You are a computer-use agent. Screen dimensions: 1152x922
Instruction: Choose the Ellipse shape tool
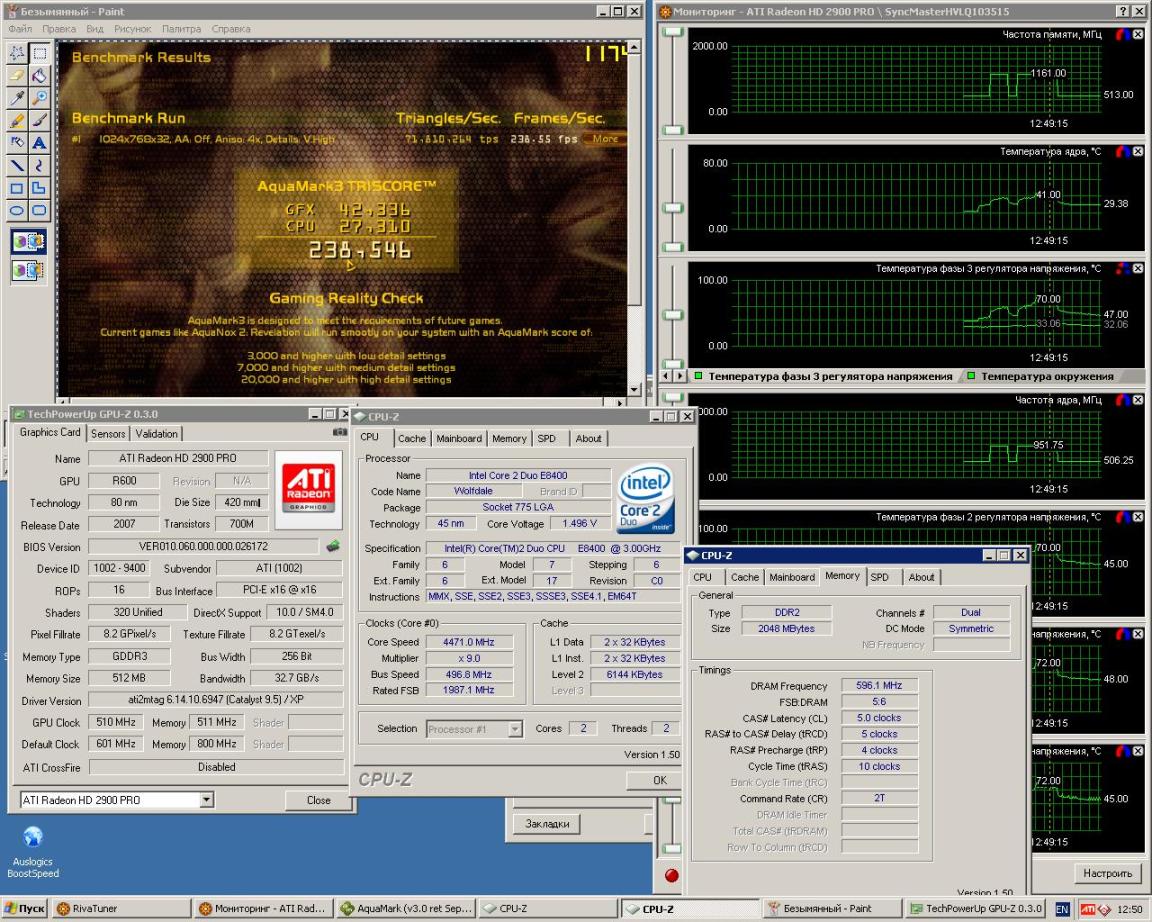[x=17, y=210]
